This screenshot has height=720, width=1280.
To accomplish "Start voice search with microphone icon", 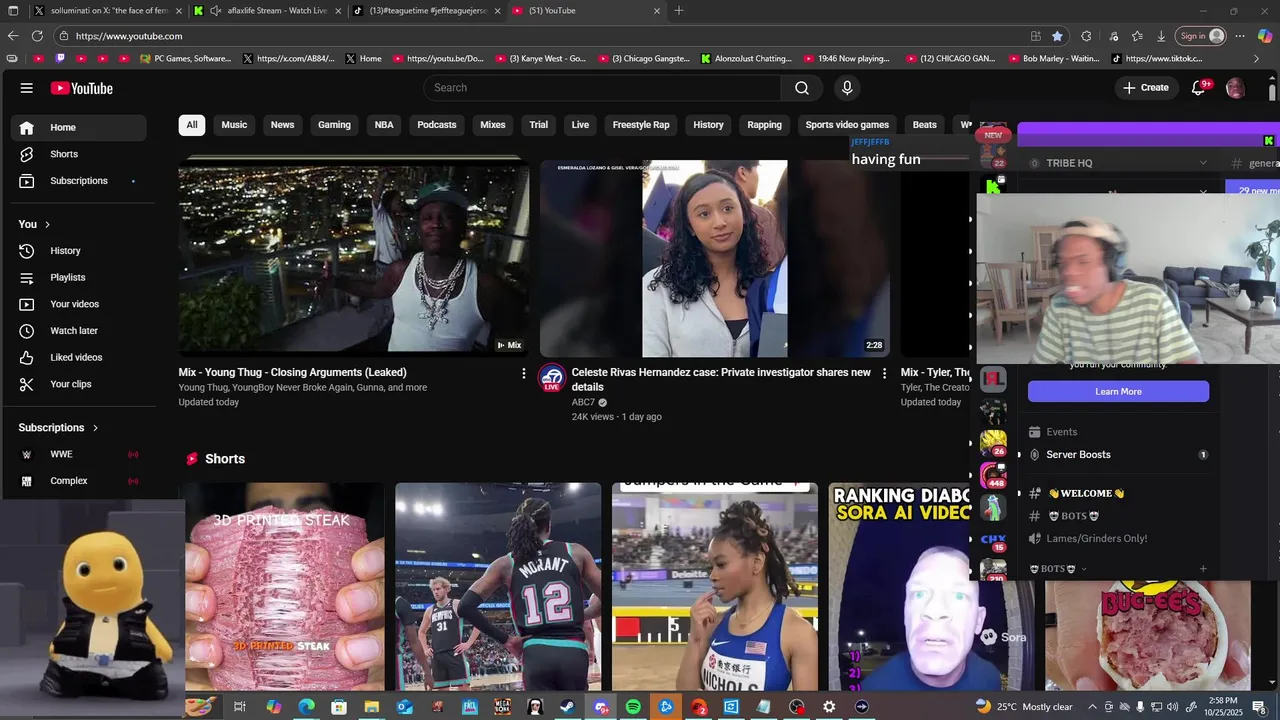I will click(847, 88).
